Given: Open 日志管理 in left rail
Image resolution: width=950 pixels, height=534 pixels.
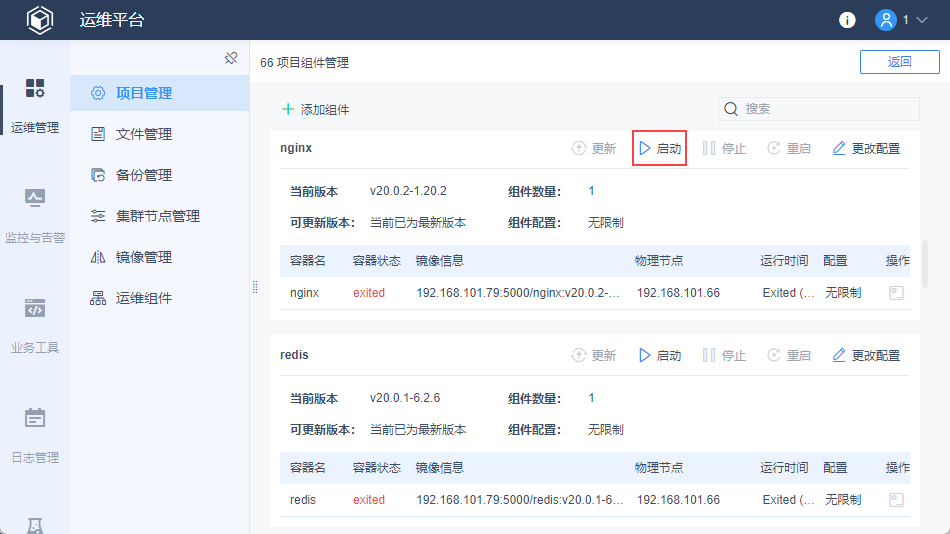Looking at the screenshot, I should pos(35,436).
